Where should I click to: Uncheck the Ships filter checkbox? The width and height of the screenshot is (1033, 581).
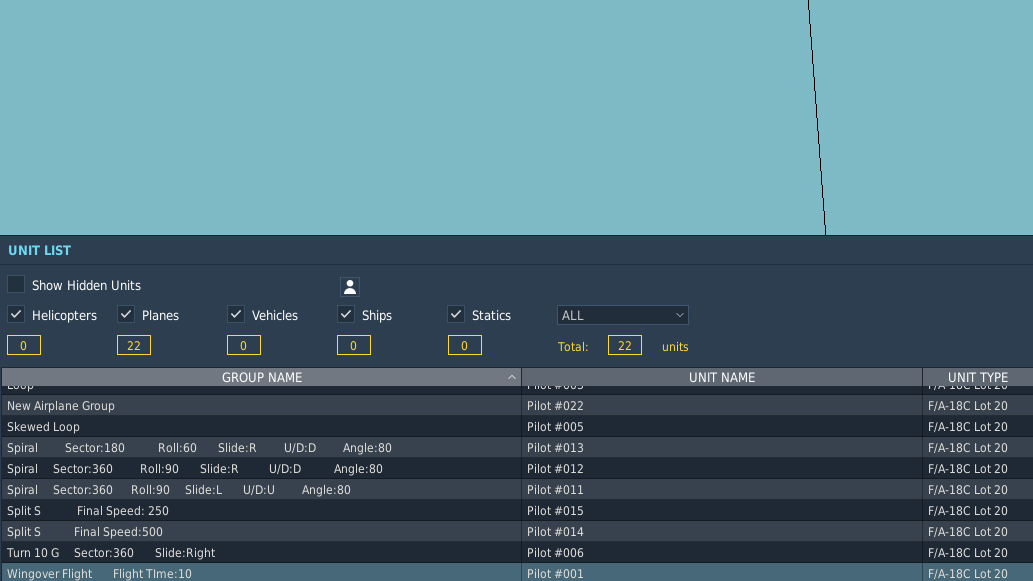(346, 314)
